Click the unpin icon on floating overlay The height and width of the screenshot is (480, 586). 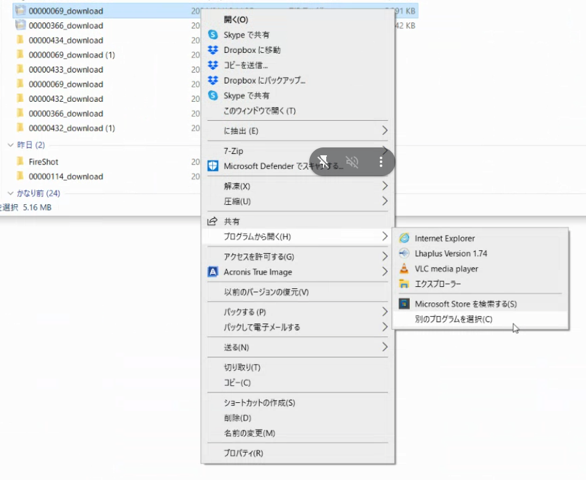pyautogui.click(x=323, y=161)
